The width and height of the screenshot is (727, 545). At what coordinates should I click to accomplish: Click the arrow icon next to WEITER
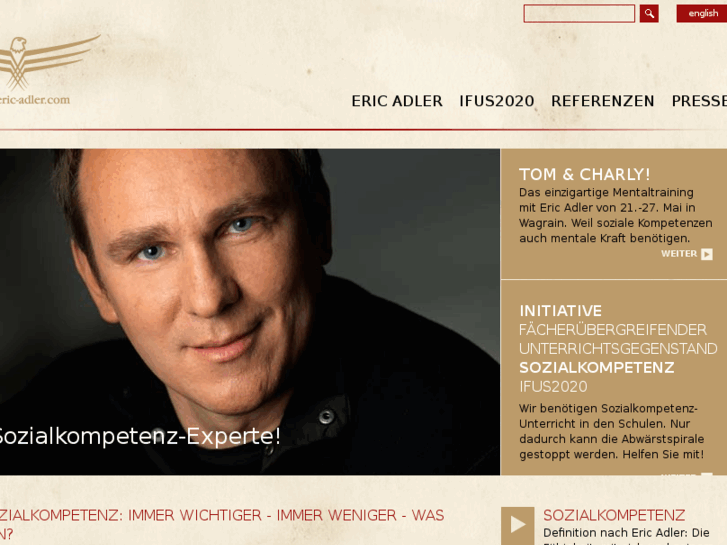pos(707,254)
